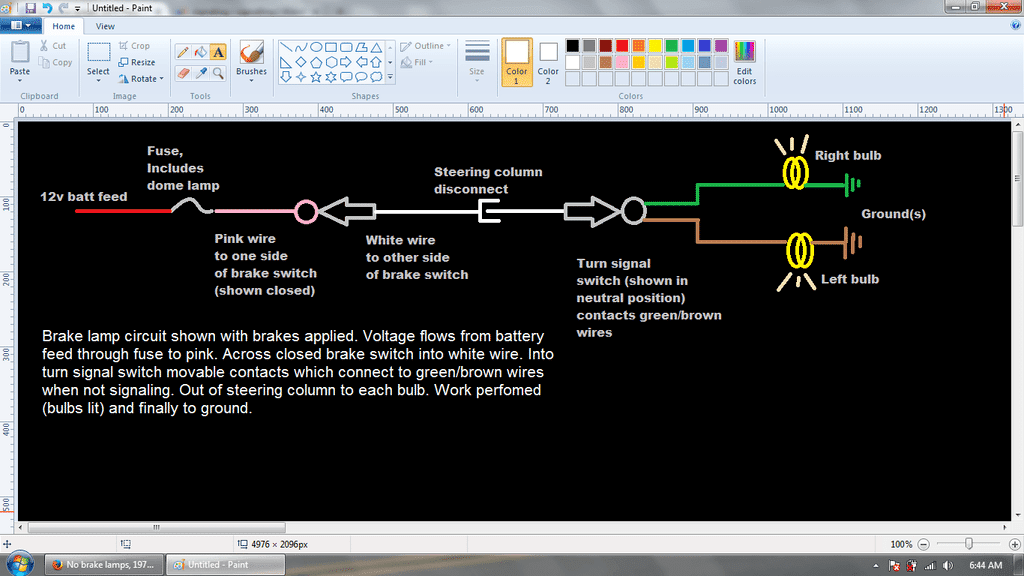Select the Color picker eyedropper
The width and height of the screenshot is (1024, 576).
click(x=201, y=73)
